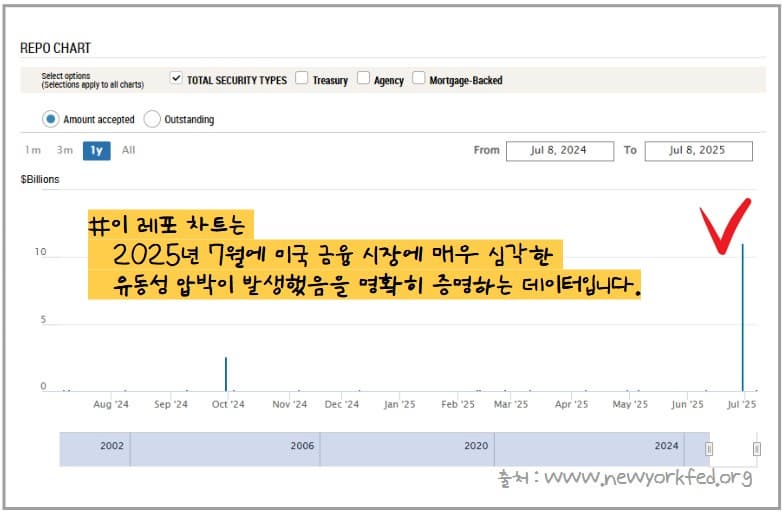Show All time range
This screenshot has height=513, width=783.
click(128, 150)
